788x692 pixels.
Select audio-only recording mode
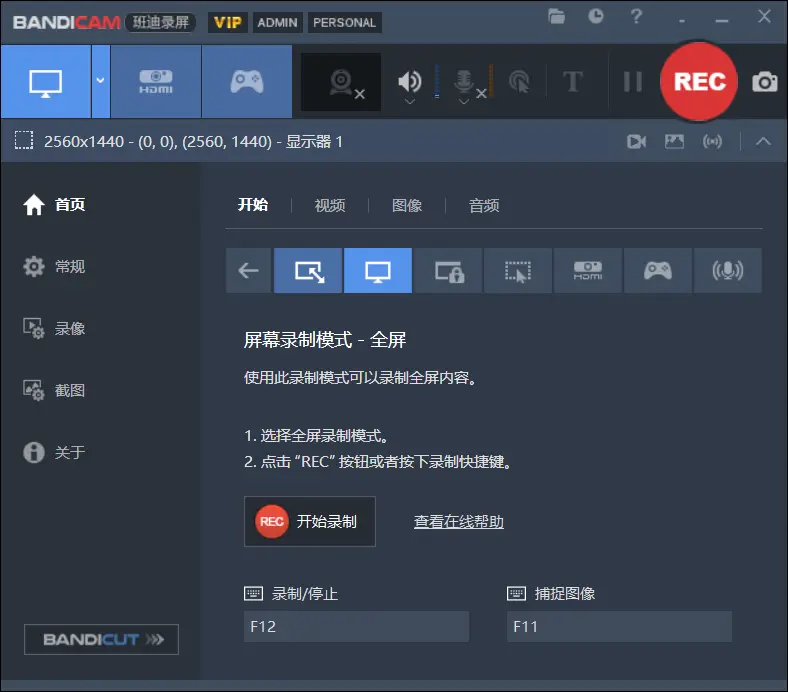(x=728, y=270)
